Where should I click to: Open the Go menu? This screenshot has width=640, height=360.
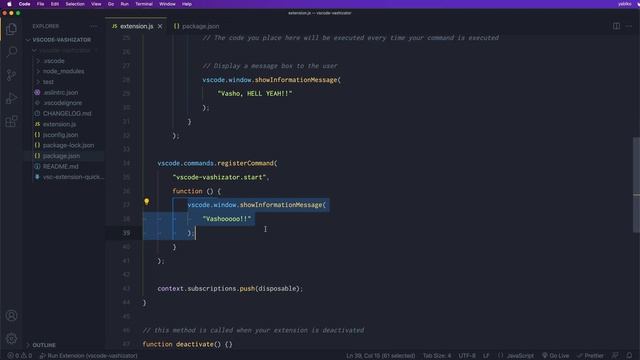(x=111, y=4)
